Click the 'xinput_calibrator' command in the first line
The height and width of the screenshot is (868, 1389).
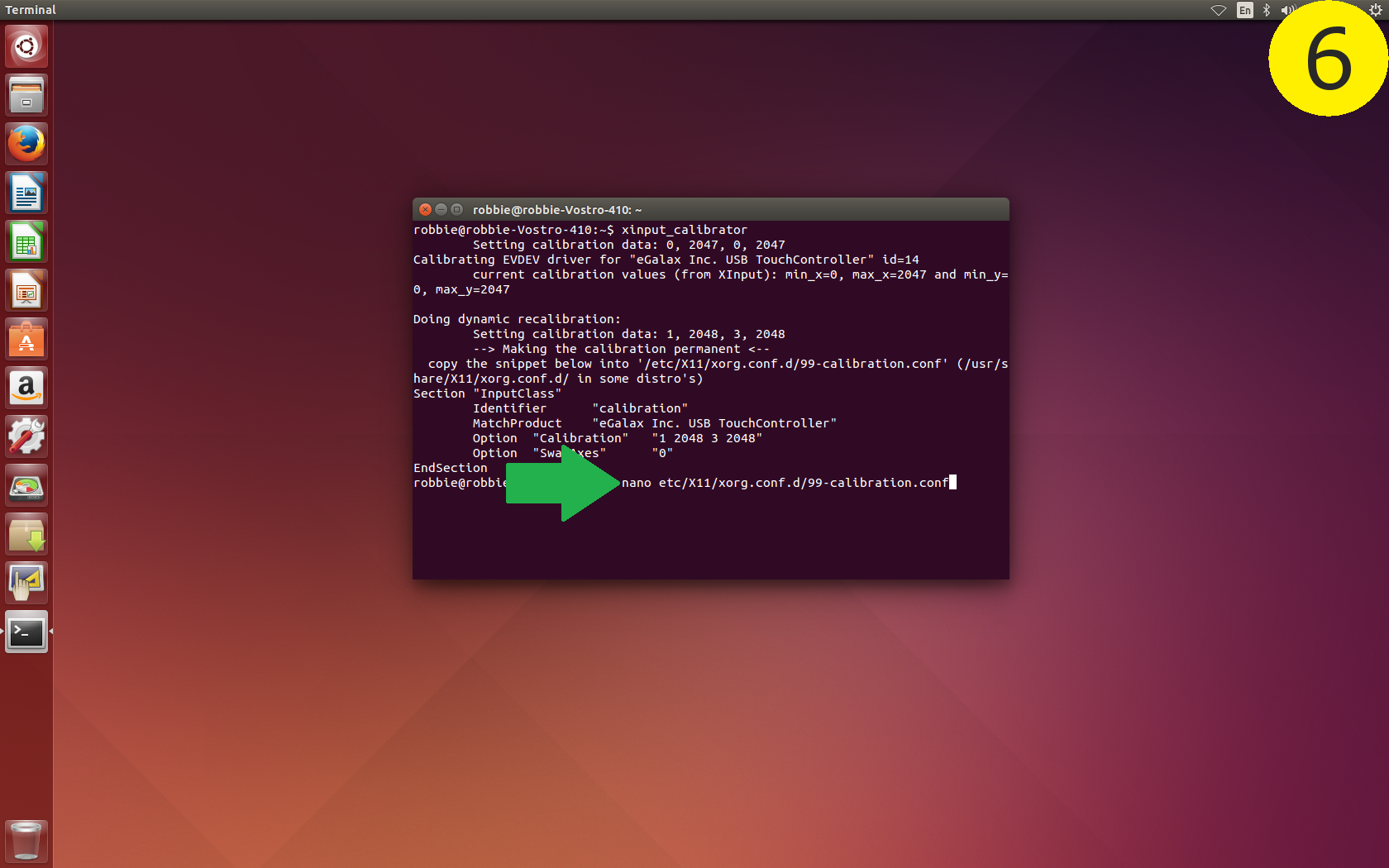tap(685, 230)
